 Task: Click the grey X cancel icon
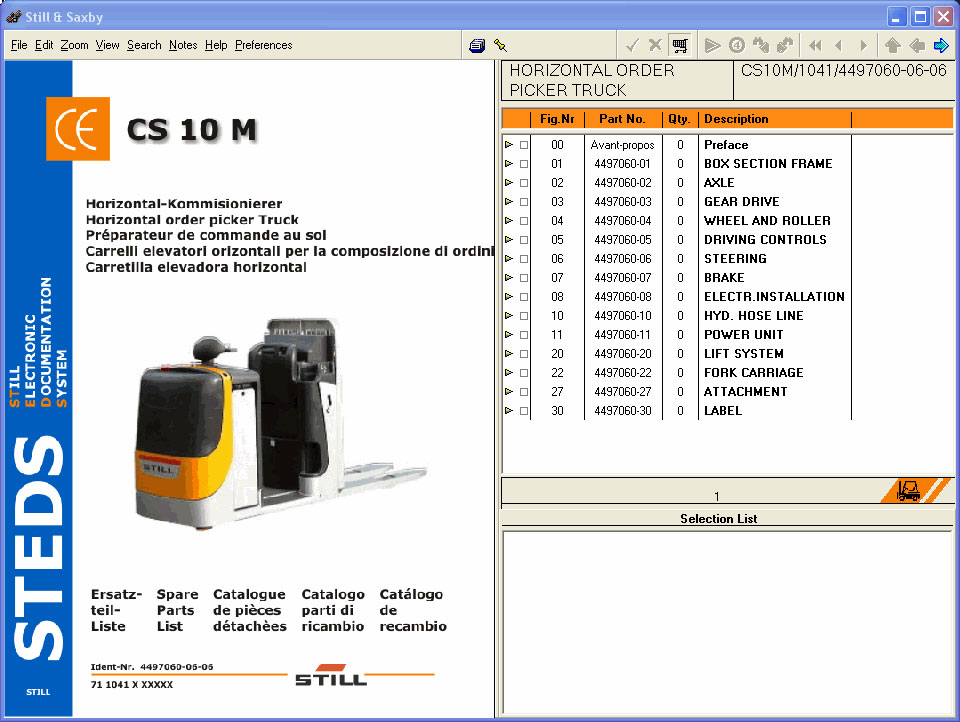(x=655, y=45)
